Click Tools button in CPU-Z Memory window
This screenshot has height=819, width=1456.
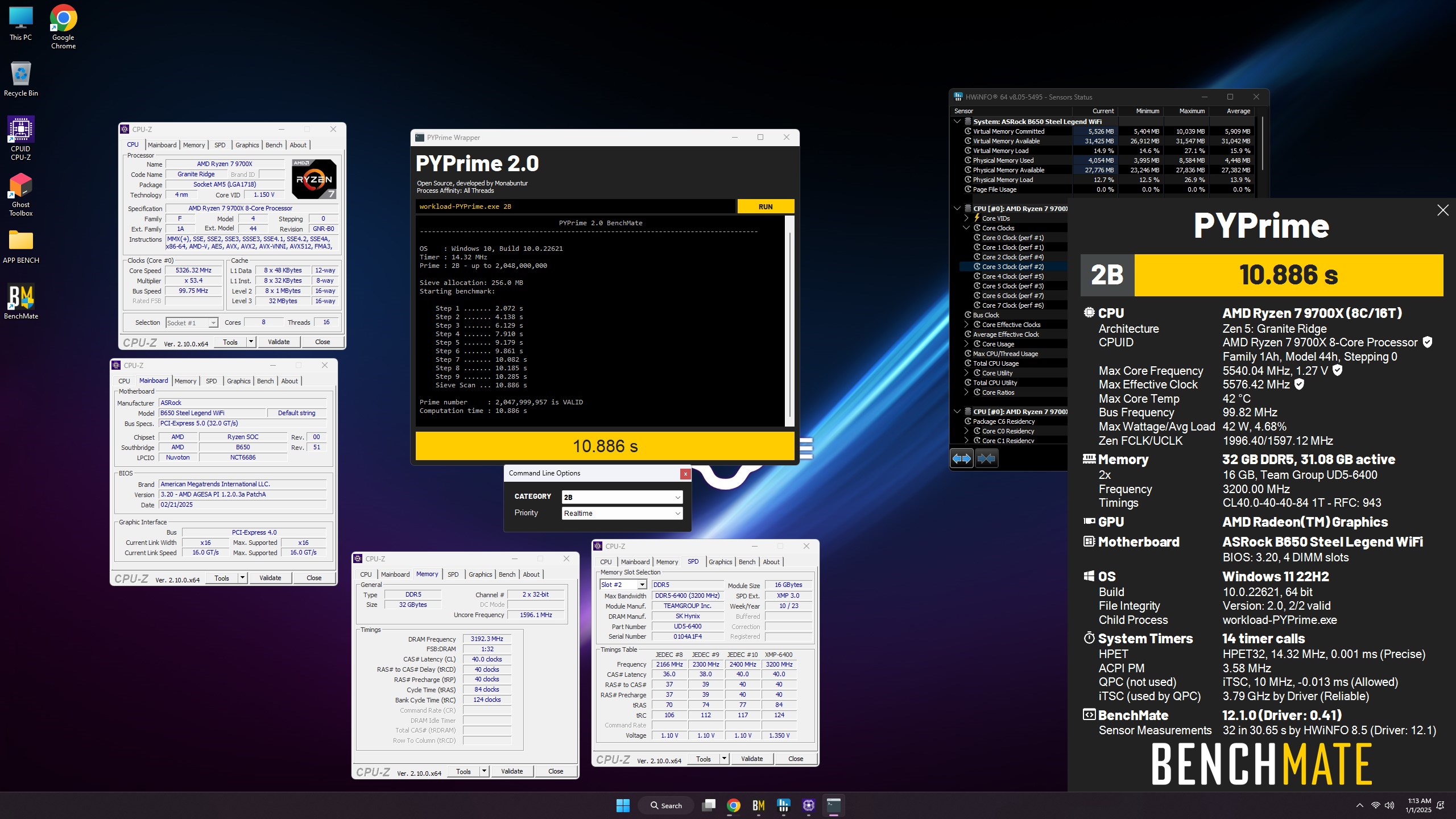click(464, 771)
